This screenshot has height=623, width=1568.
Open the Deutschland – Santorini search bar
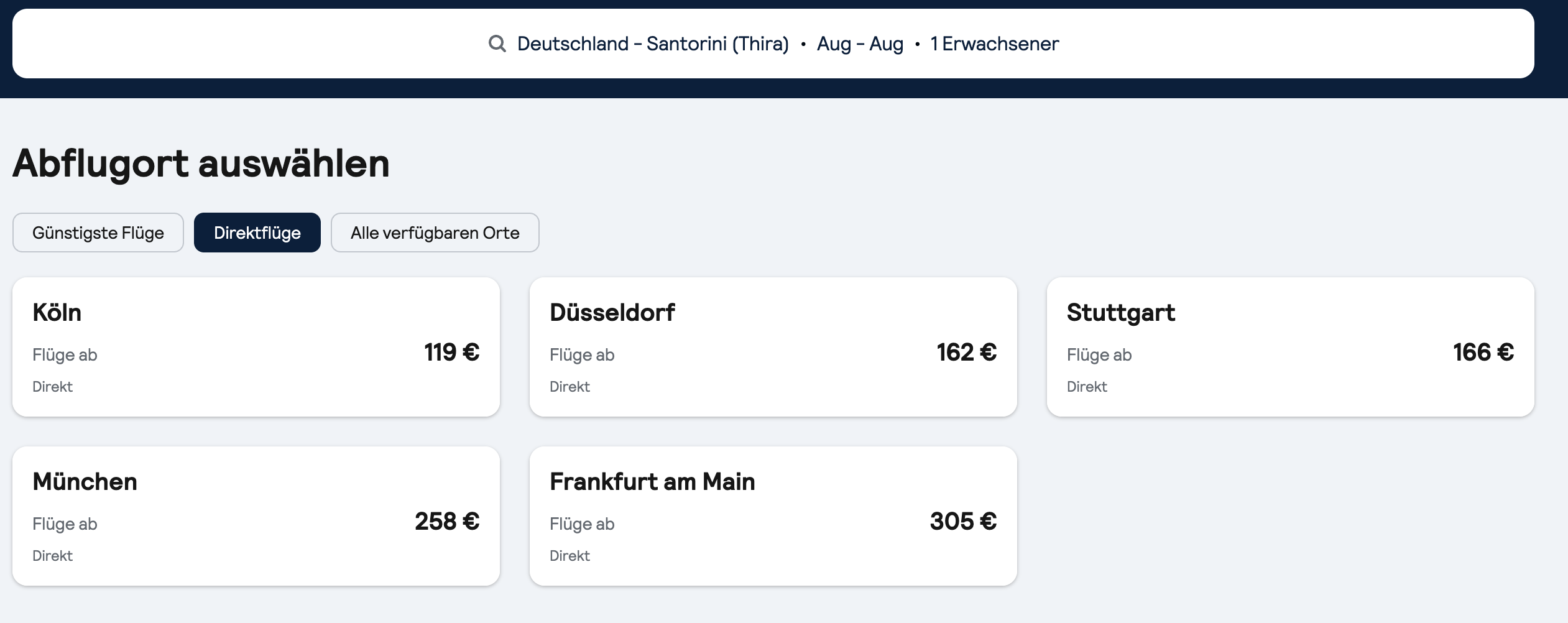[773, 44]
